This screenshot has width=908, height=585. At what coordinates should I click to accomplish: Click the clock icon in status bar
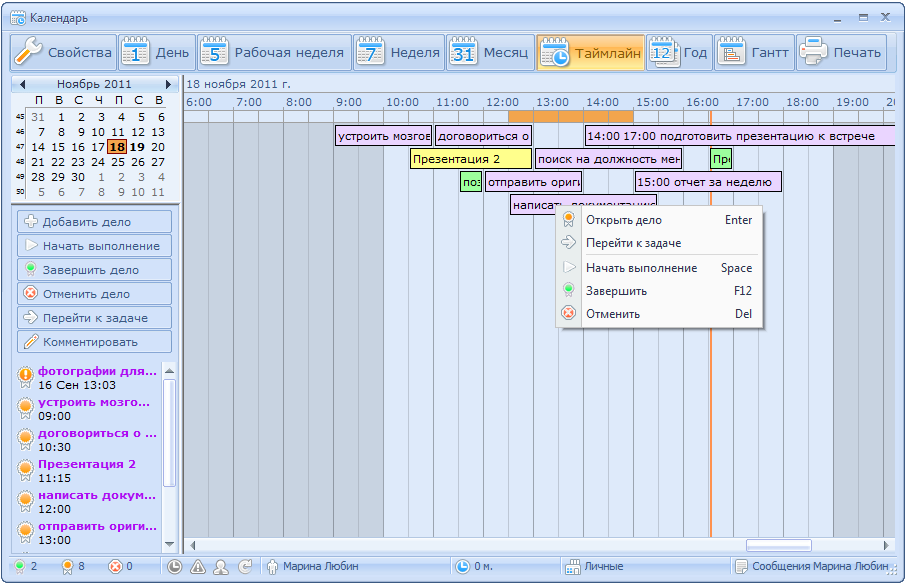[x=175, y=567]
